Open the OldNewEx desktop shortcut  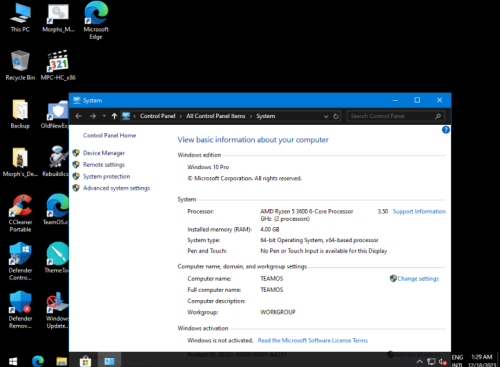[x=55, y=114]
